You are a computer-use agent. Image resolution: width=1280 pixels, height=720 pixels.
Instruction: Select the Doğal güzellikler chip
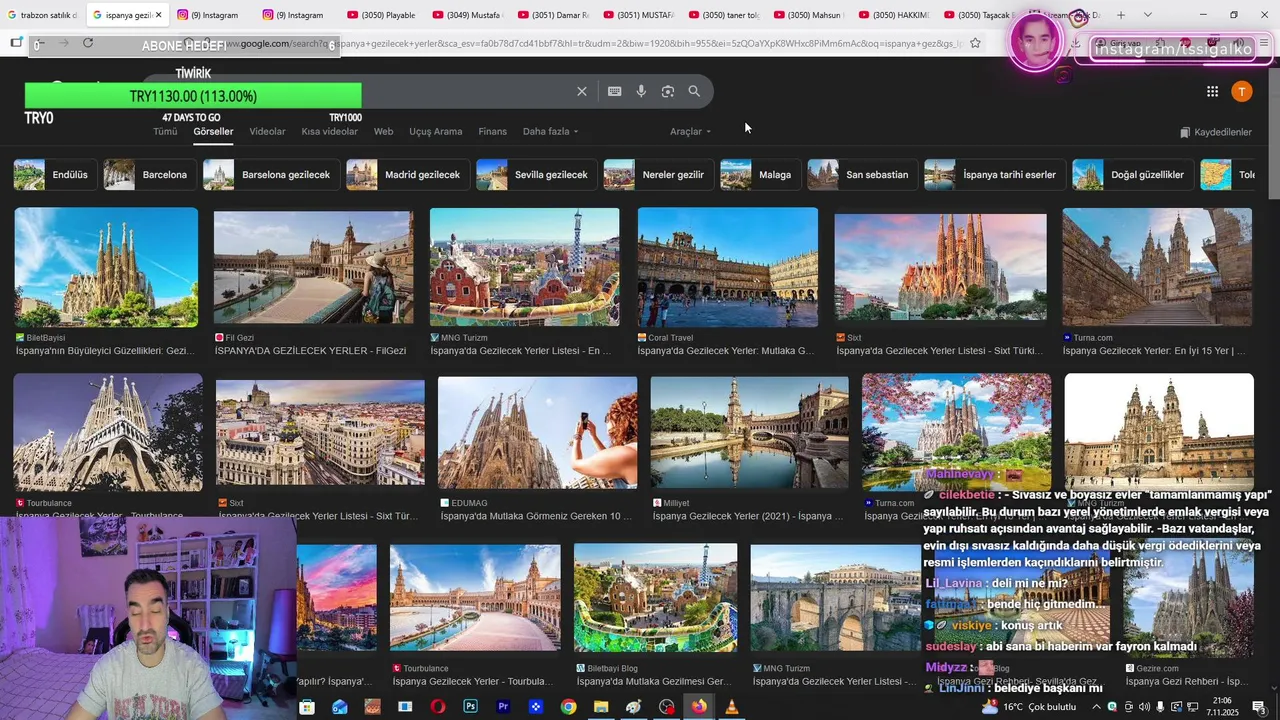(1131, 175)
